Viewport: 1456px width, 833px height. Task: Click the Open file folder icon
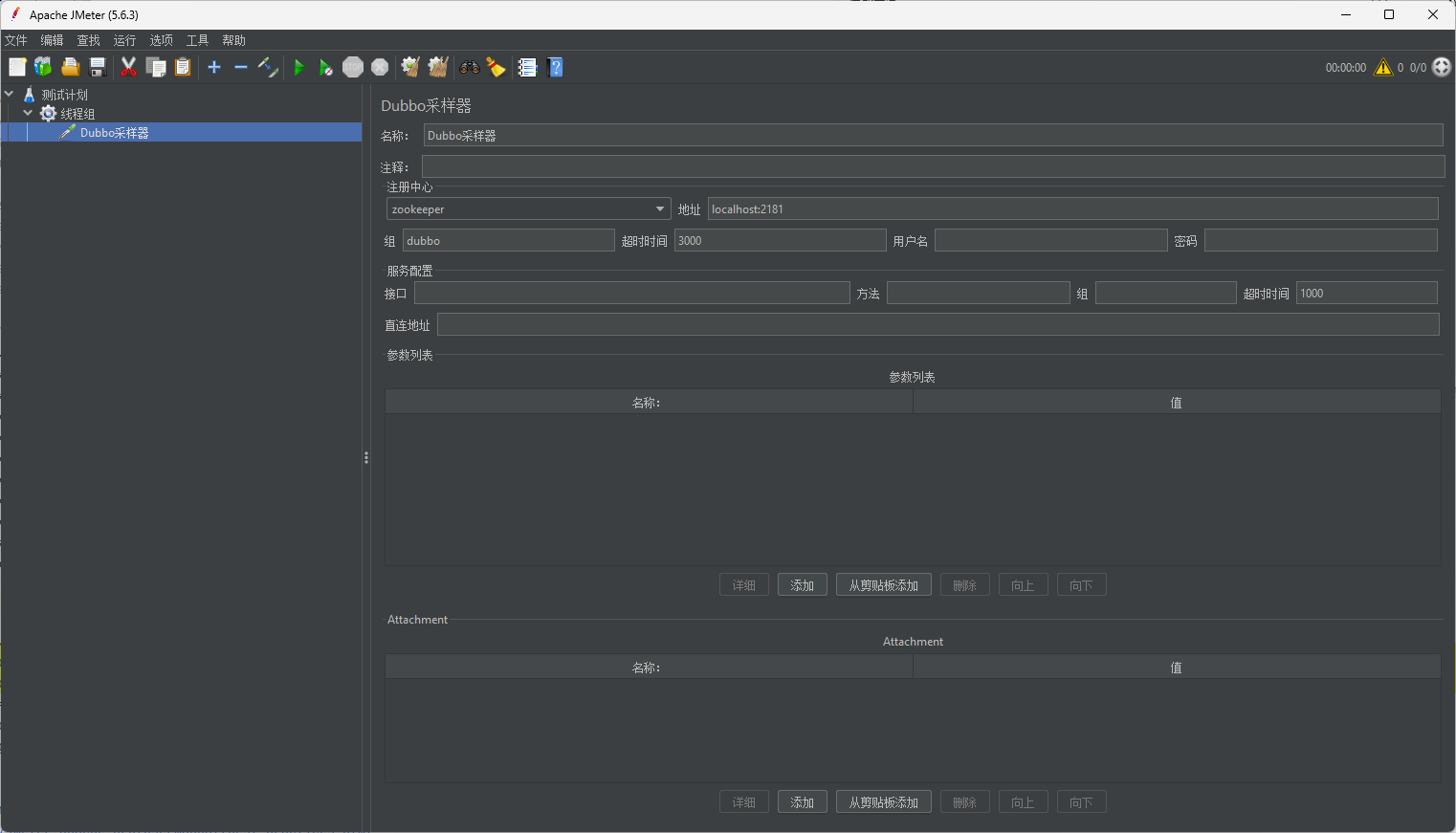point(70,67)
